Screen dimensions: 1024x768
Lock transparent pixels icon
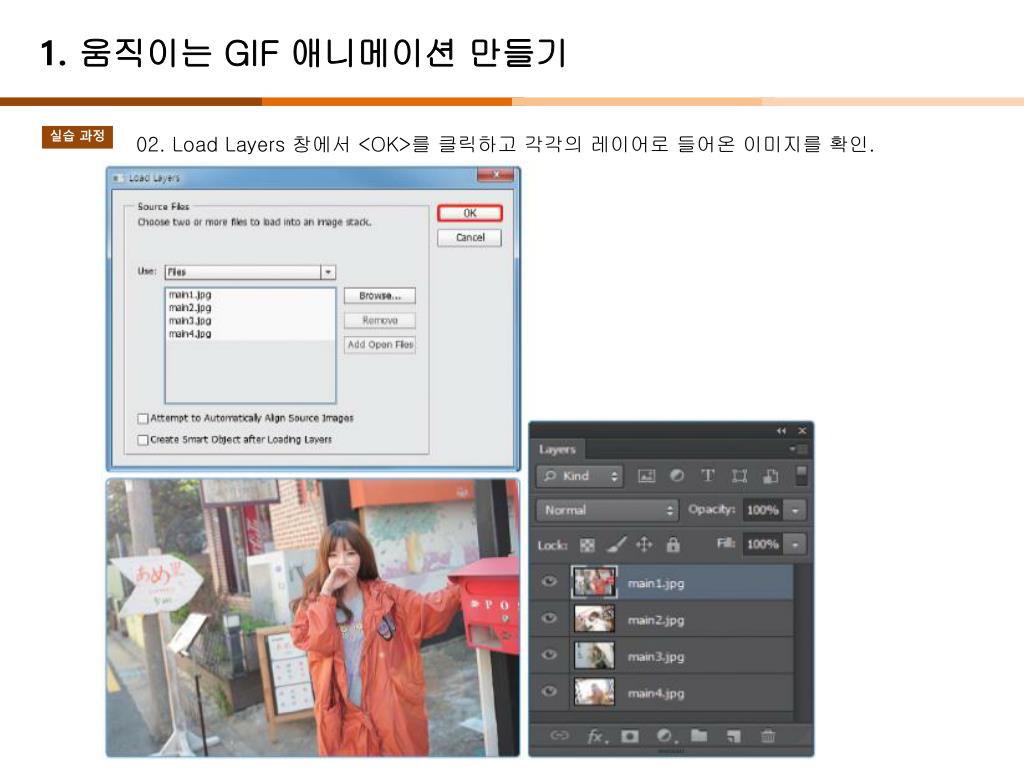tap(587, 545)
